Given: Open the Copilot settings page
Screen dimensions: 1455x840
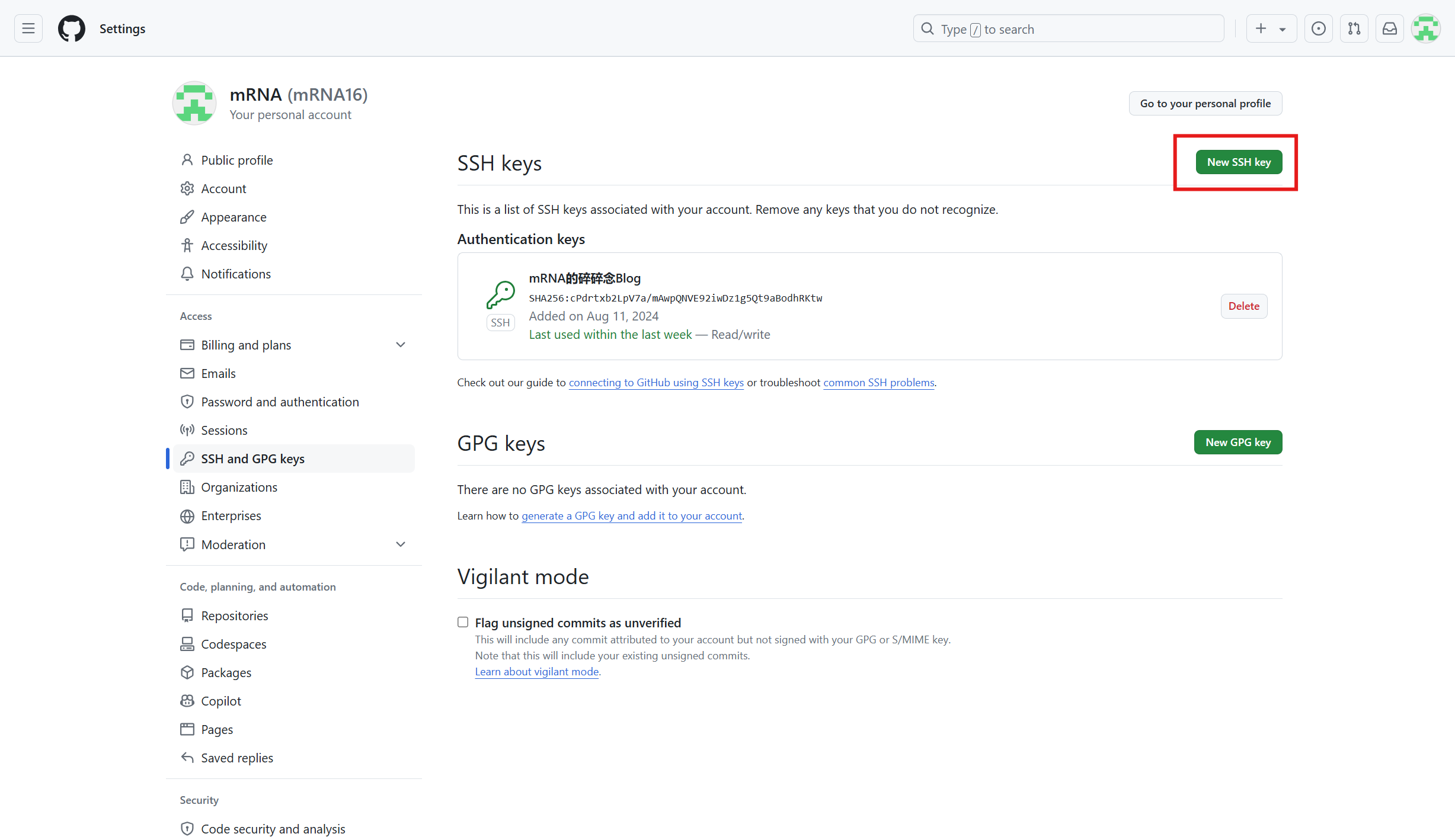Looking at the screenshot, I should pyautogui.click(x=221, y=701).
